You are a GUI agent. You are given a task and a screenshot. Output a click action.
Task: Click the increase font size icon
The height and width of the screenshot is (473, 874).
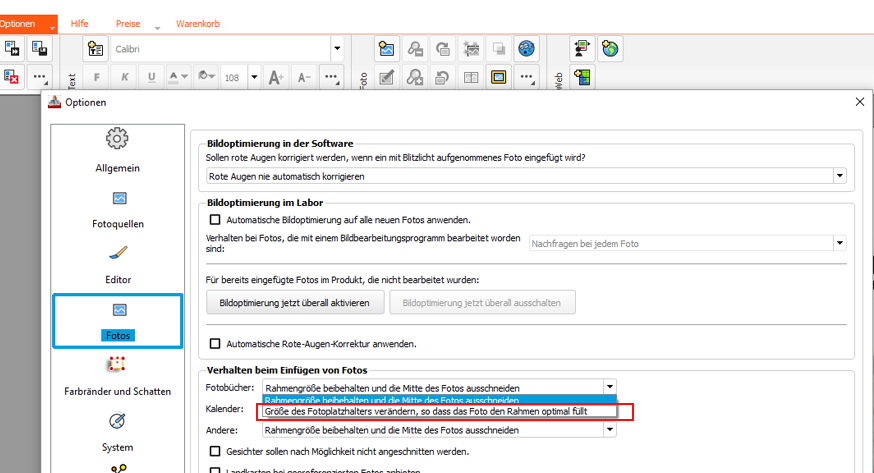click(x=277, y=77)
